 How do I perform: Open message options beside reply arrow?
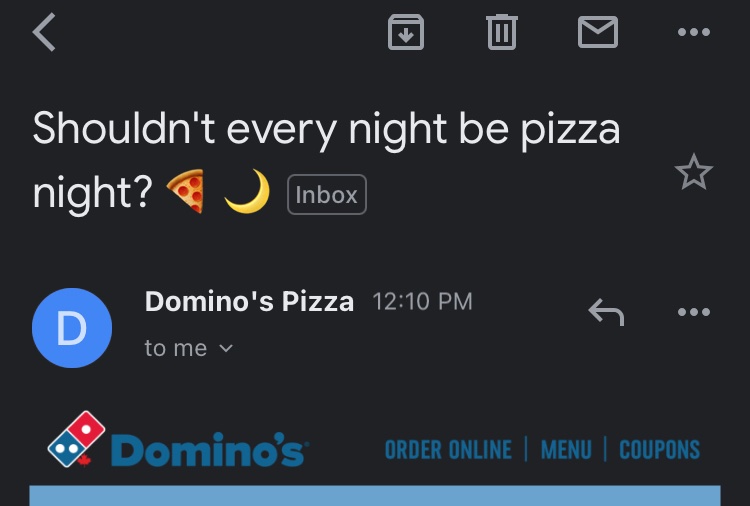[694, 312]
